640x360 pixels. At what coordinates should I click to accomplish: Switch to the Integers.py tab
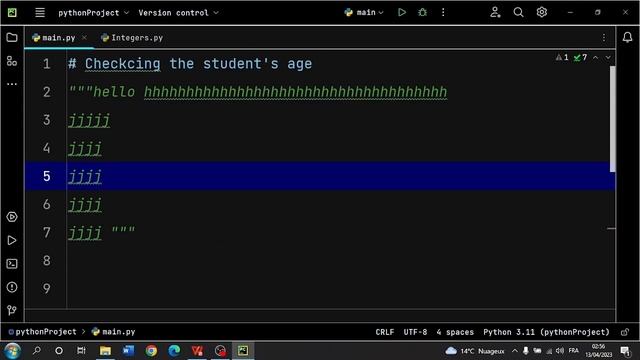point(132,38)
